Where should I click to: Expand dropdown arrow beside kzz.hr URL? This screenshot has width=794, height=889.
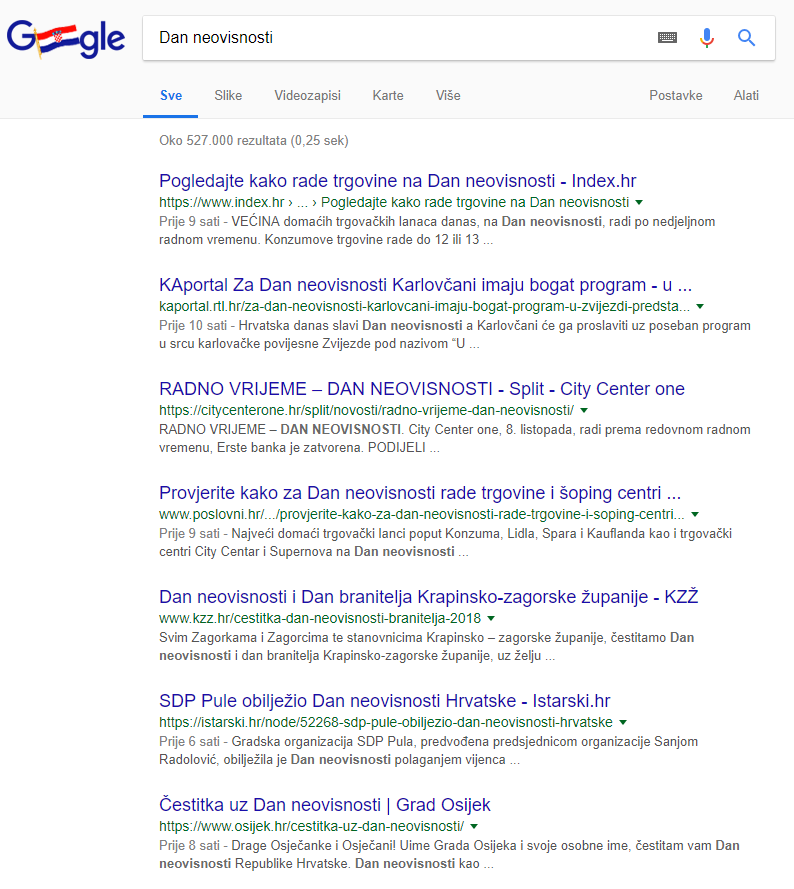pos(491,619)
